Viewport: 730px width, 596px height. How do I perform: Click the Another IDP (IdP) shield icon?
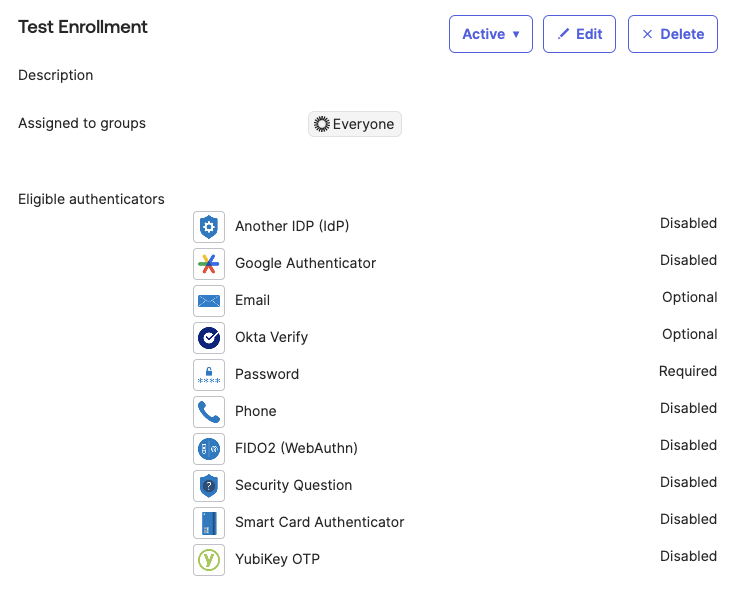208,227
